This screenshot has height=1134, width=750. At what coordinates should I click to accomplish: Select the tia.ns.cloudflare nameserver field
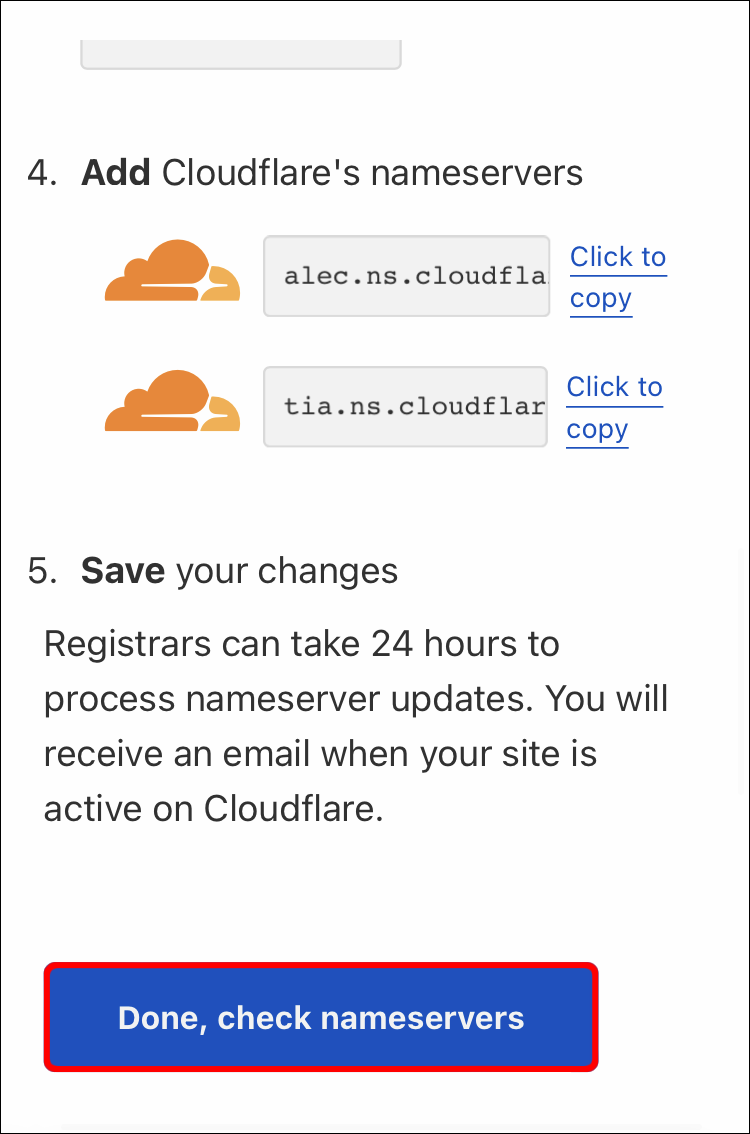(x=405, y=406)
